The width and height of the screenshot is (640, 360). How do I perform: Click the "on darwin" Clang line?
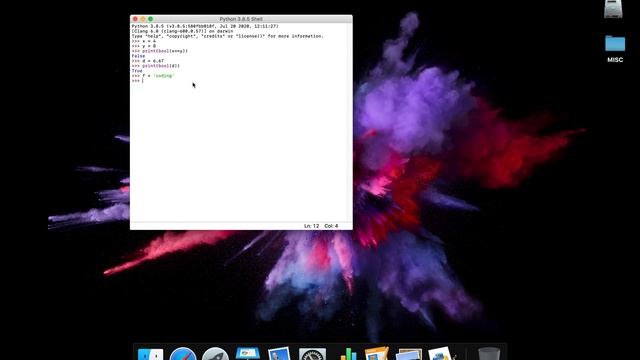click(x=182, y=31)
